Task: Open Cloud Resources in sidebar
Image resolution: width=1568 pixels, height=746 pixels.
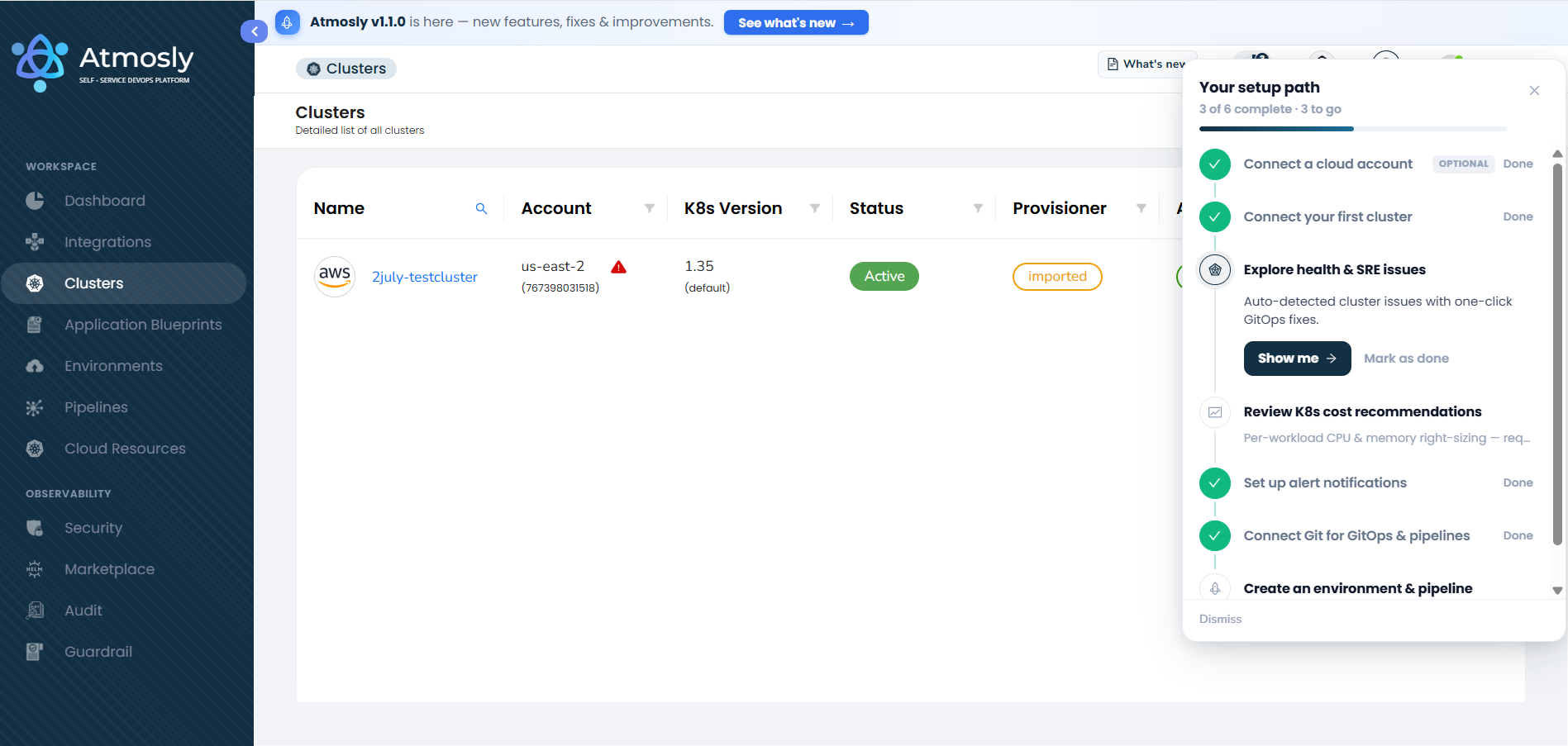Action: point(124,449)
